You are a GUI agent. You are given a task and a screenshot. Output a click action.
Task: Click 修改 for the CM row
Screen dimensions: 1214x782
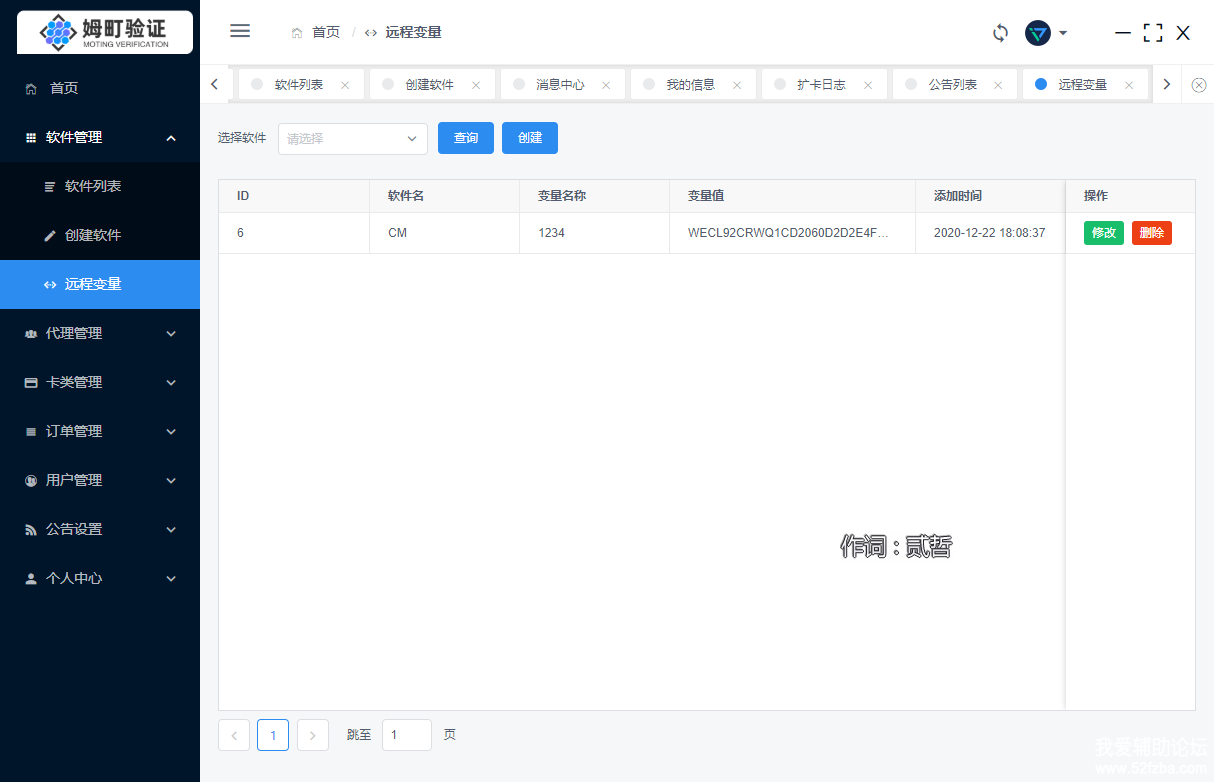point(1104,233)
